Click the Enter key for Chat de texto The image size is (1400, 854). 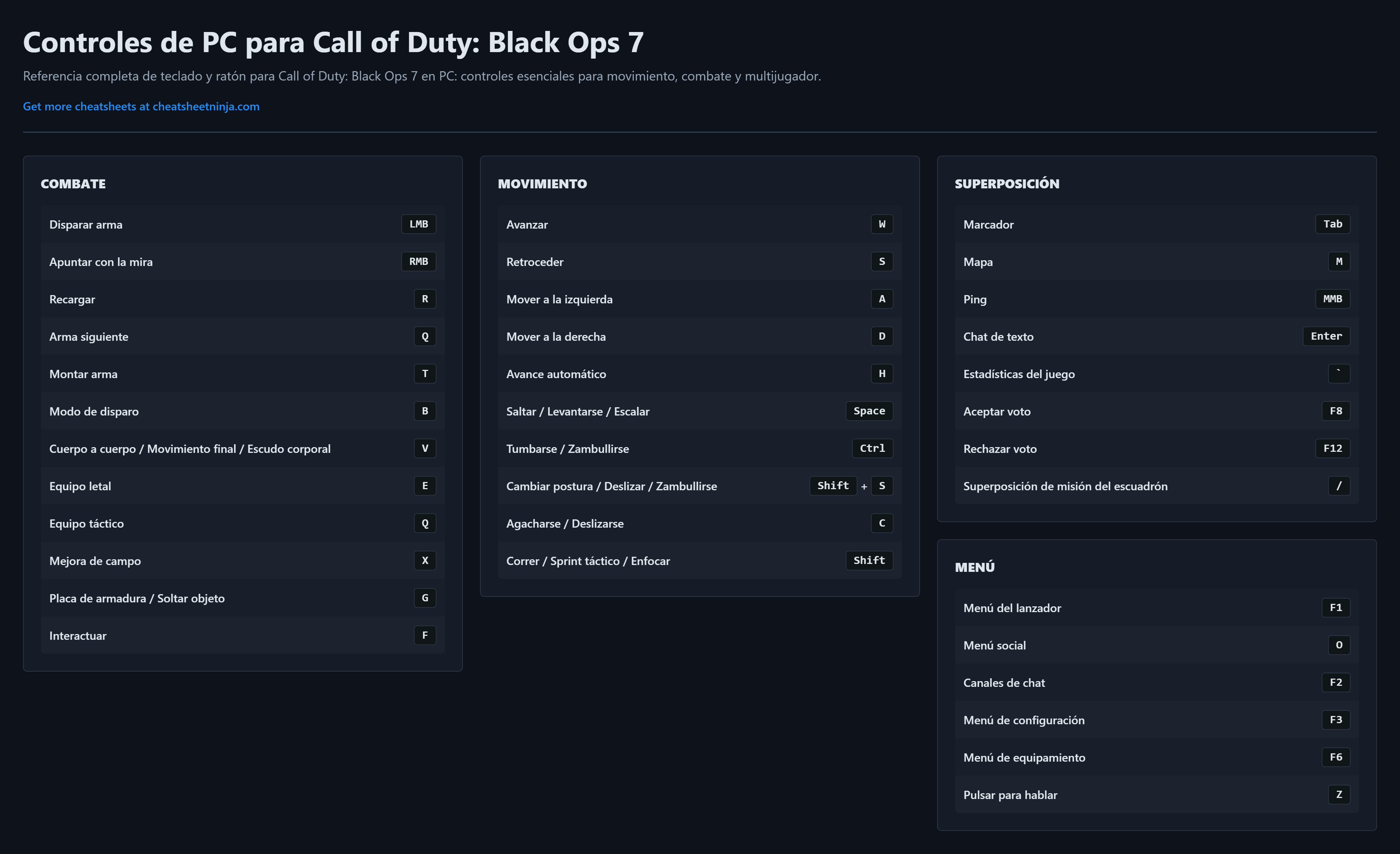(1326, 336)
